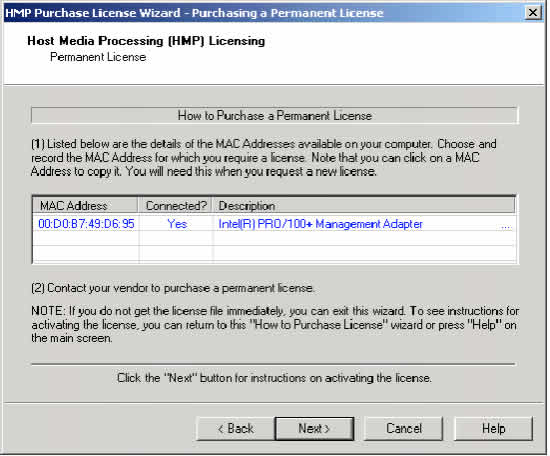
Task: Click the Host Media Processing (HMP) Licensing heading
Action: pyautogui.click(x=146, y=41)
